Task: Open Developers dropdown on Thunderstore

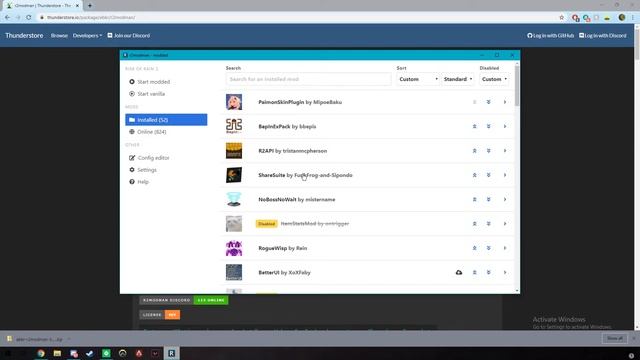Action: 87,36
